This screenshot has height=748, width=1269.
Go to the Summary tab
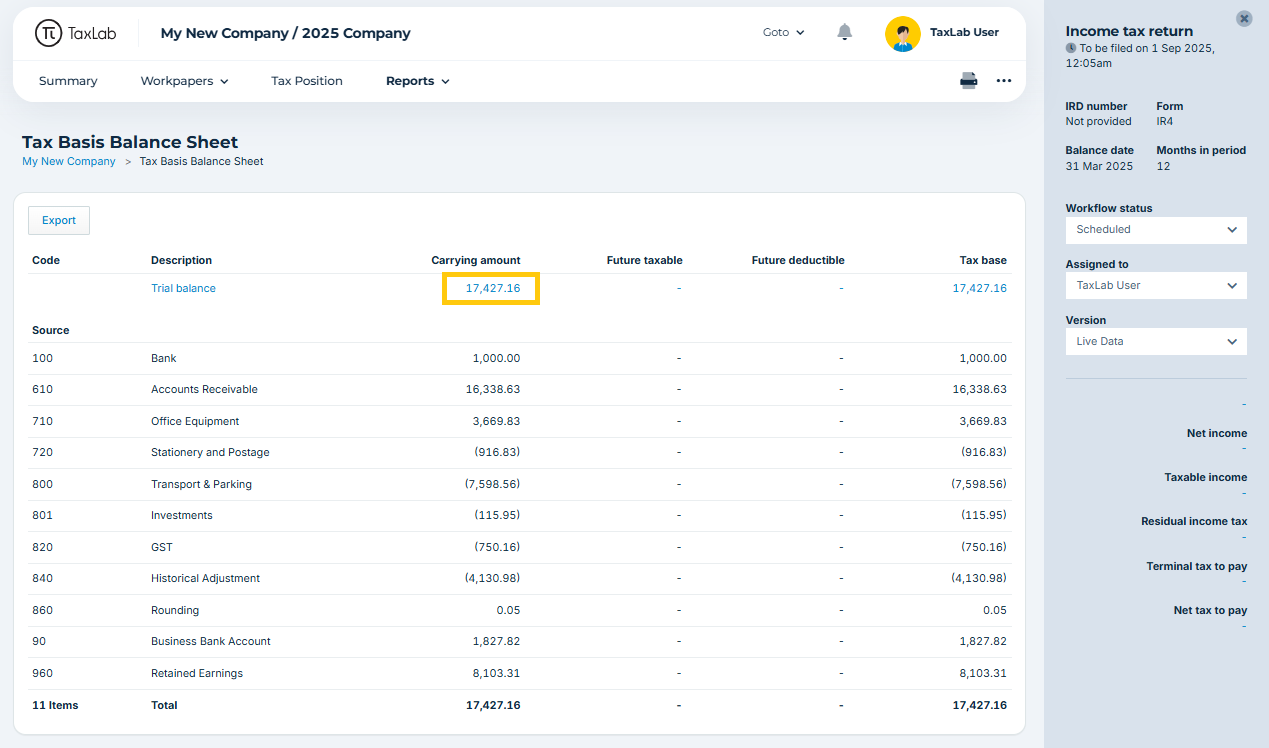tap(68, 81)
